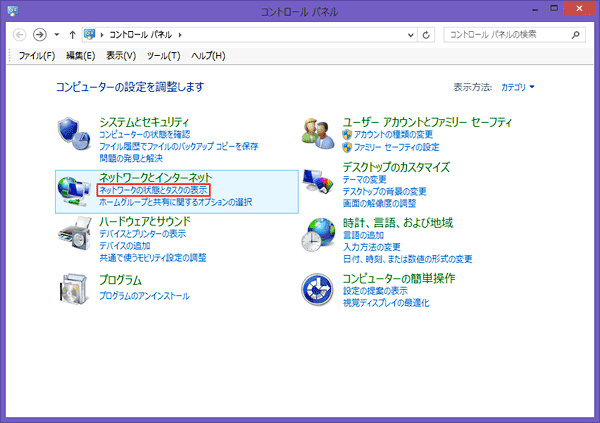Click 言語の追加 link
This screenshot has height=423, width=600.
point(363,235)
